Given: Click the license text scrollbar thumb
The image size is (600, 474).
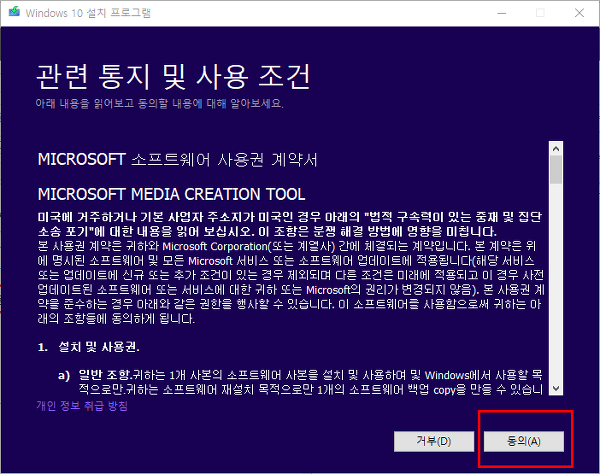Looking at the screenshot, I should (556, 169).
